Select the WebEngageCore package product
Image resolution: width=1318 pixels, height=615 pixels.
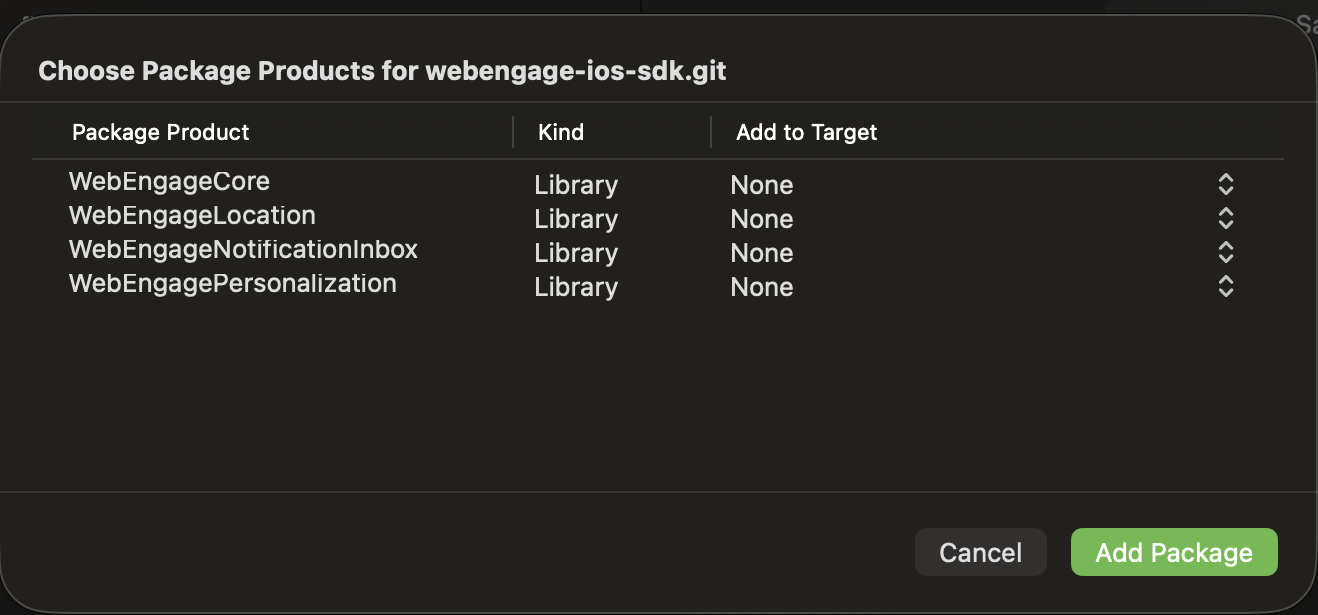tap(169, 182)
